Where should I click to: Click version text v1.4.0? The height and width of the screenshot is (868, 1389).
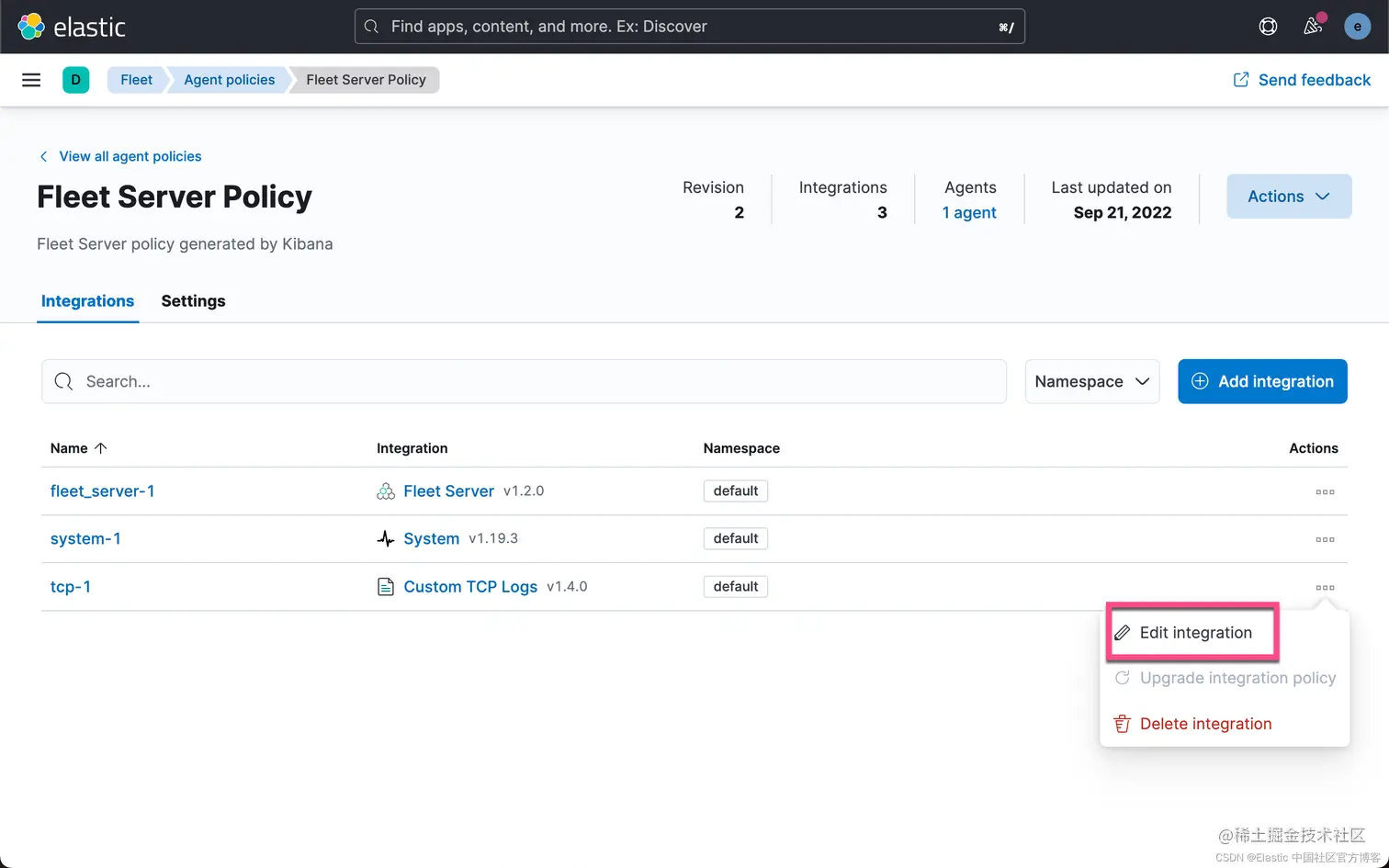pyautogui.click(x=567, y=587)
